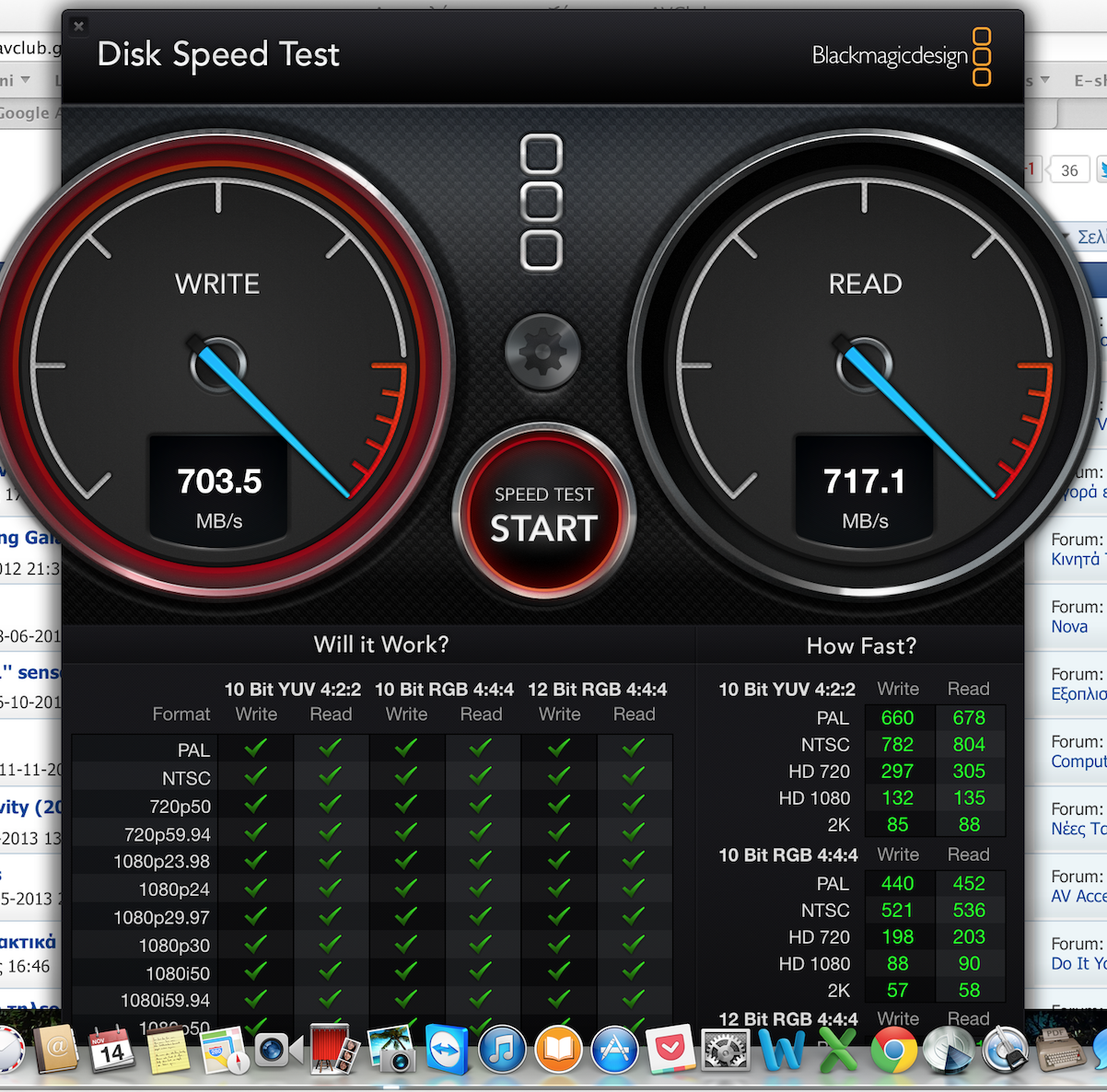The height and width of the screenshot is (1092, 1107).
Task: Launch the yellow Notes app from dock
Action: tap(167, 1051)
